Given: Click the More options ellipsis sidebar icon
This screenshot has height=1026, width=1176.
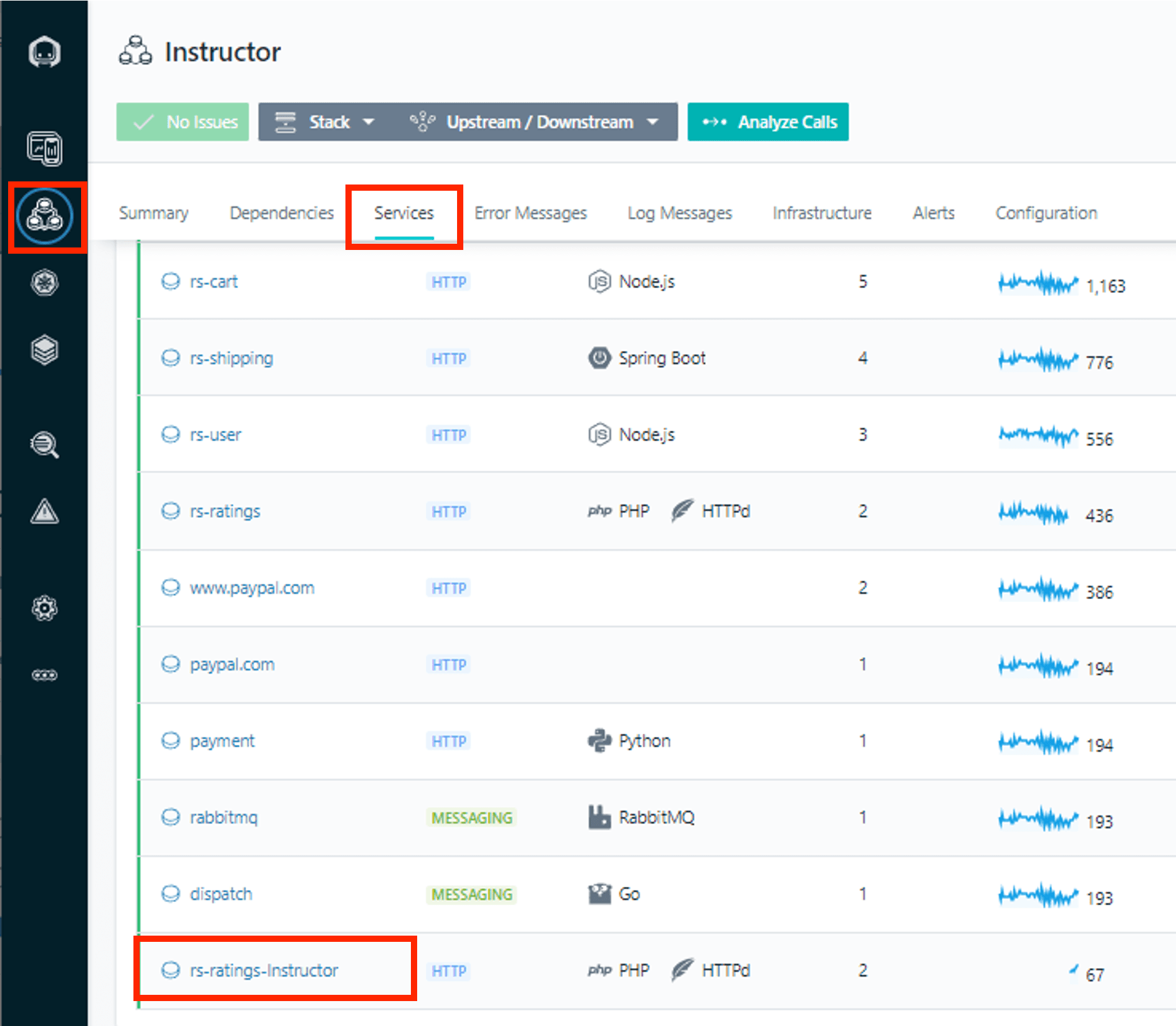Looking at the screenshot, I should click(44, 675).
